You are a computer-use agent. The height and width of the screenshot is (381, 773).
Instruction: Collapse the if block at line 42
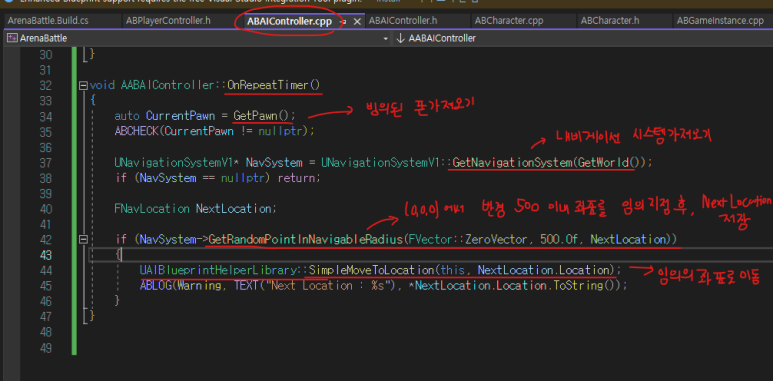(x=83, y=240)
